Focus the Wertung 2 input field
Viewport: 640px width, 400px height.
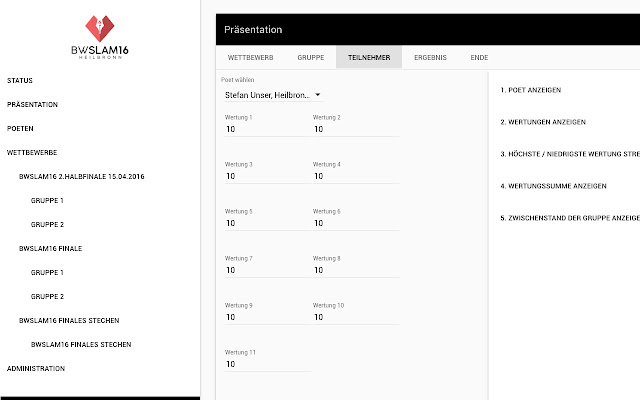tap(356, 129)
